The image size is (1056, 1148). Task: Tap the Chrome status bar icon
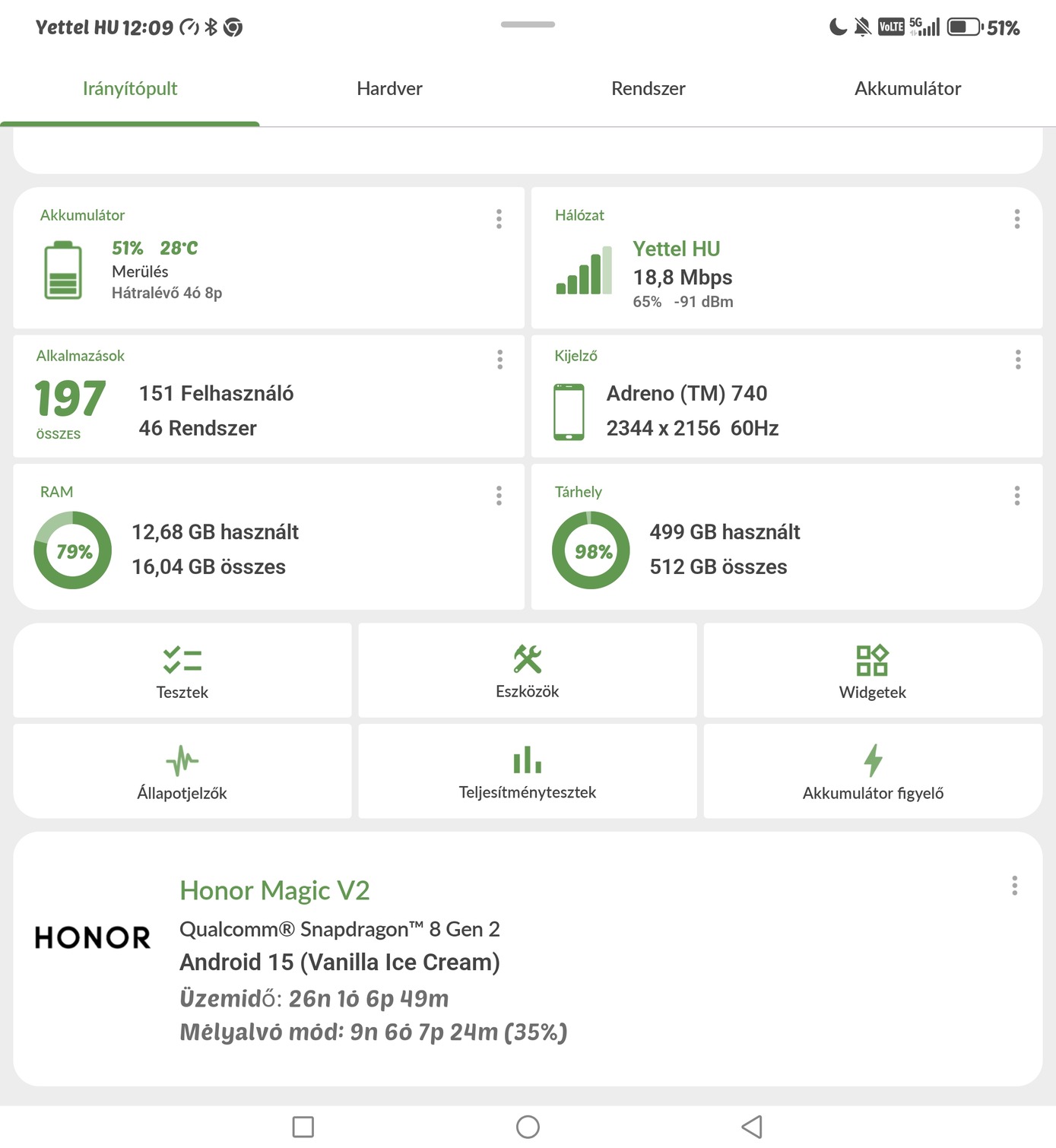click(233, 27)
